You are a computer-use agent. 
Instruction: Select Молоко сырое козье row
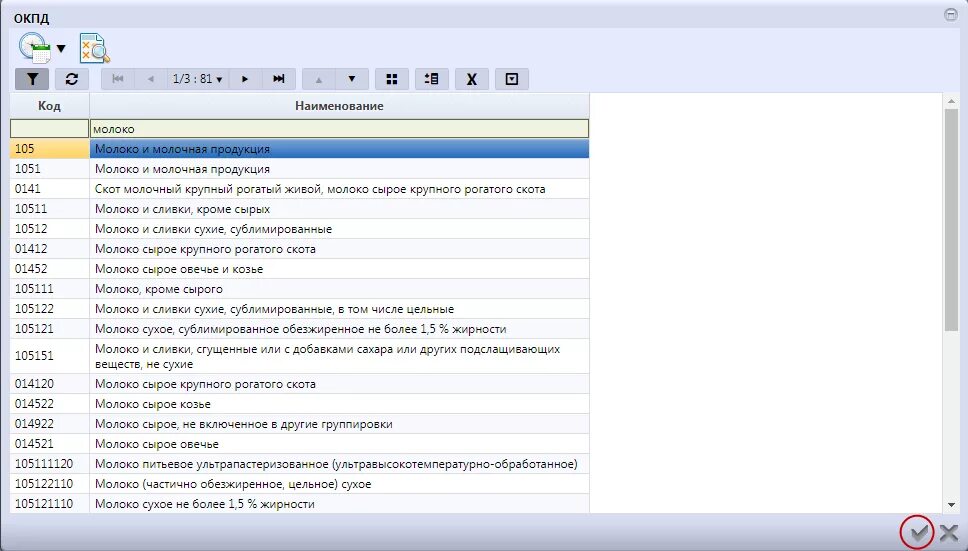[299, 404]
